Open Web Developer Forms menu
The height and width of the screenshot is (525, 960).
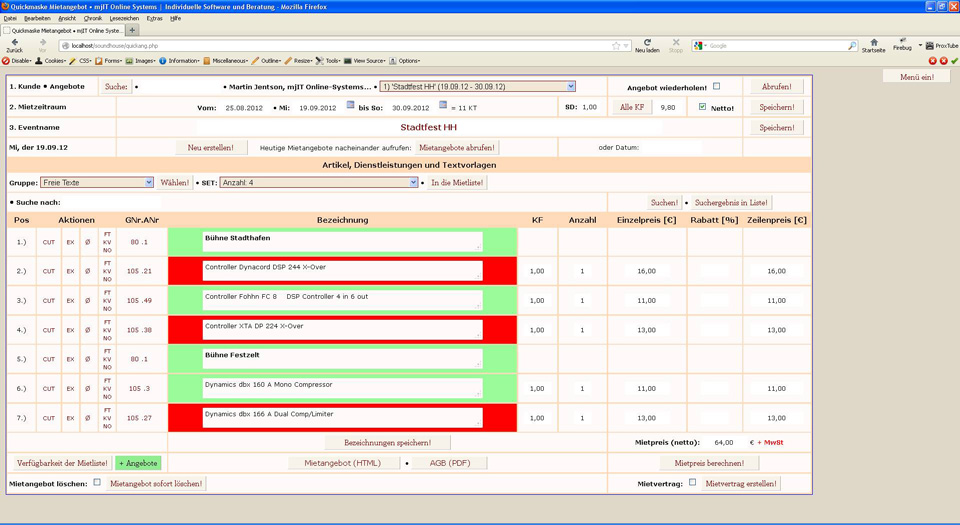coord(108,61)
